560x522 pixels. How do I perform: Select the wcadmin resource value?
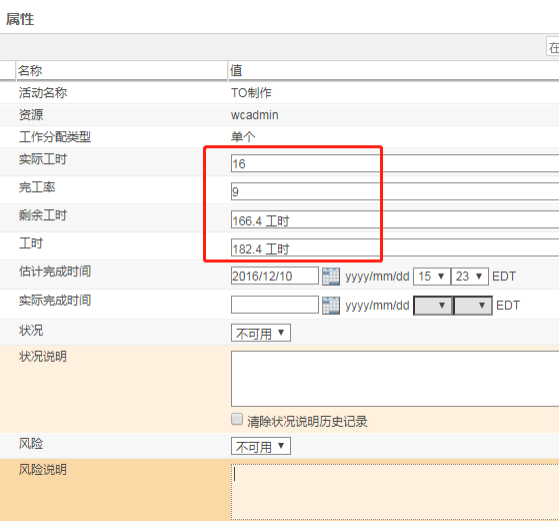click(255, 115)
